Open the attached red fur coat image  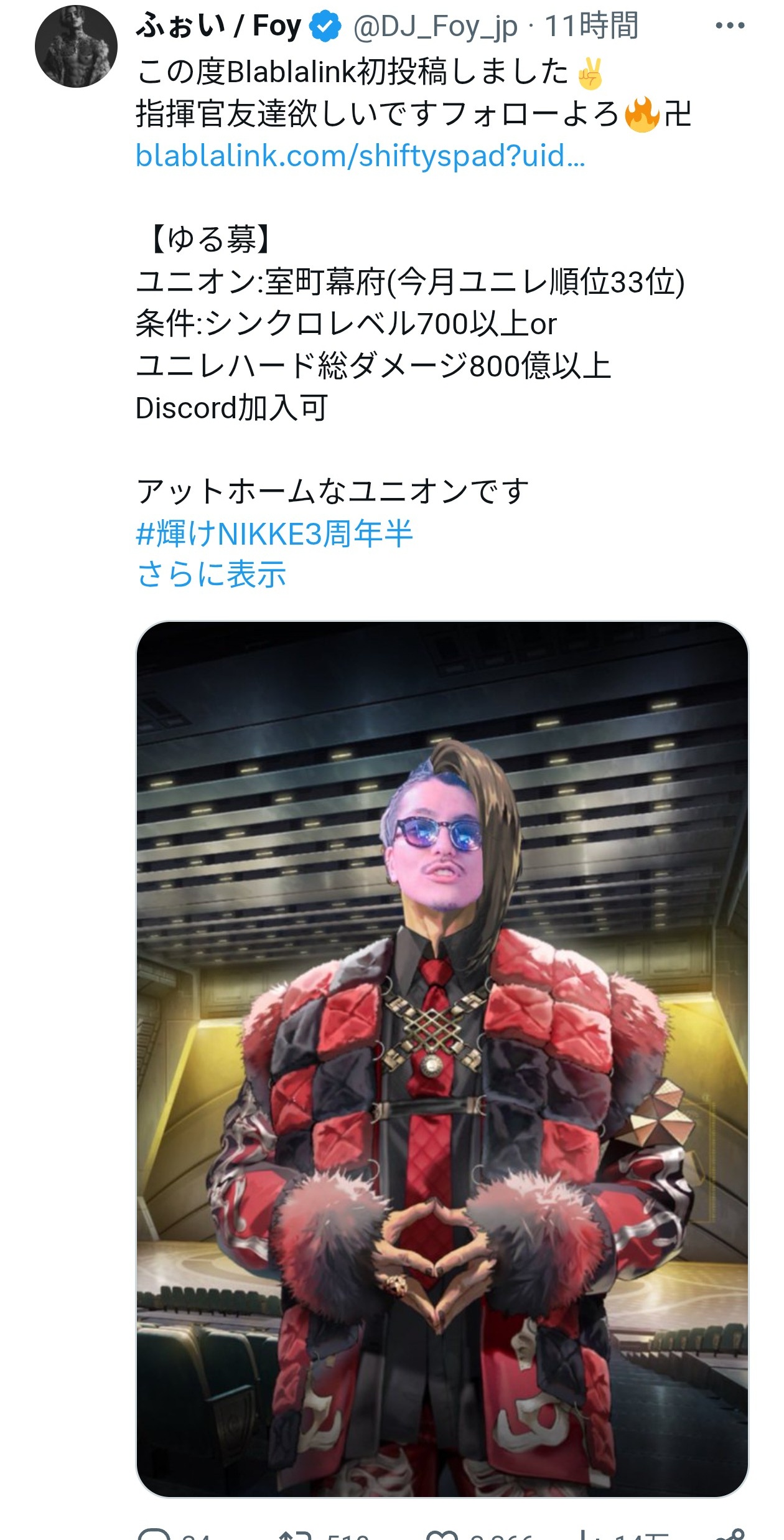(x=442, y=1059)
